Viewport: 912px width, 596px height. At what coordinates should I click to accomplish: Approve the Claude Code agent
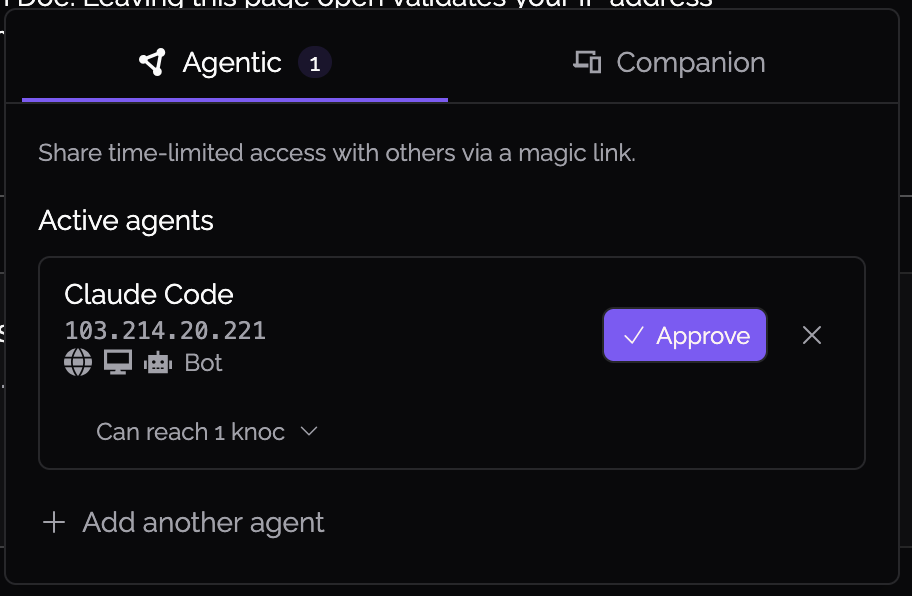click(685, 336)
